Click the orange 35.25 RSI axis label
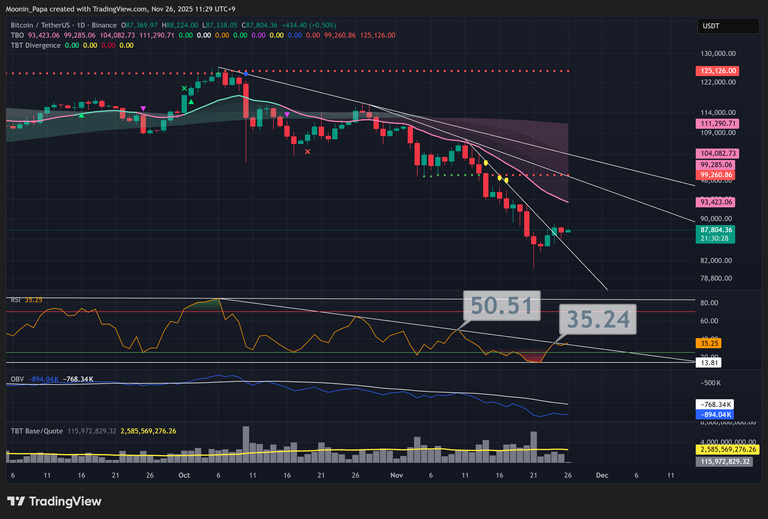Screen dimensions: 768x519 click(709, 343)
